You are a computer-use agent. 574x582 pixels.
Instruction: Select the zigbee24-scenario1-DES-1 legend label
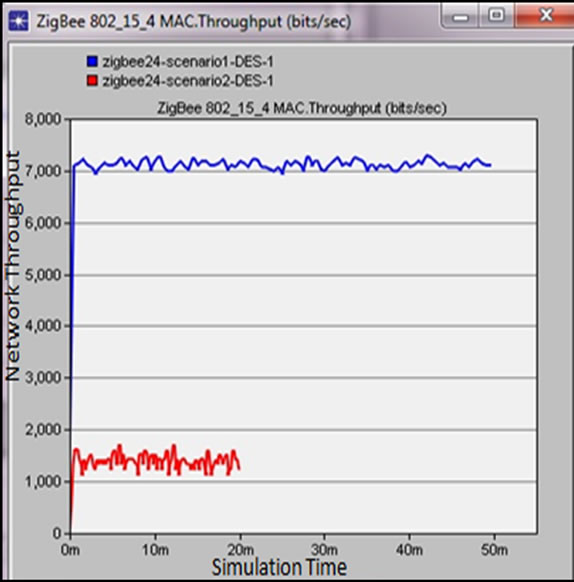[x=188, y=62]
